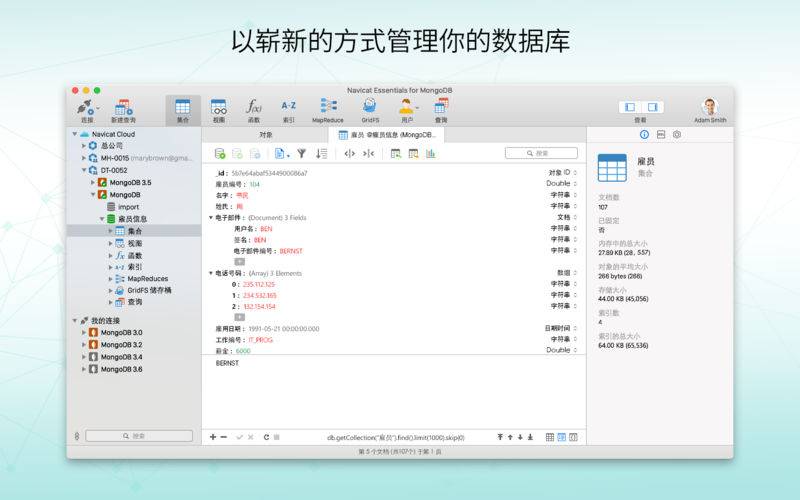
Task: Open the 查询 query toolbar icon
Action: 441,111
